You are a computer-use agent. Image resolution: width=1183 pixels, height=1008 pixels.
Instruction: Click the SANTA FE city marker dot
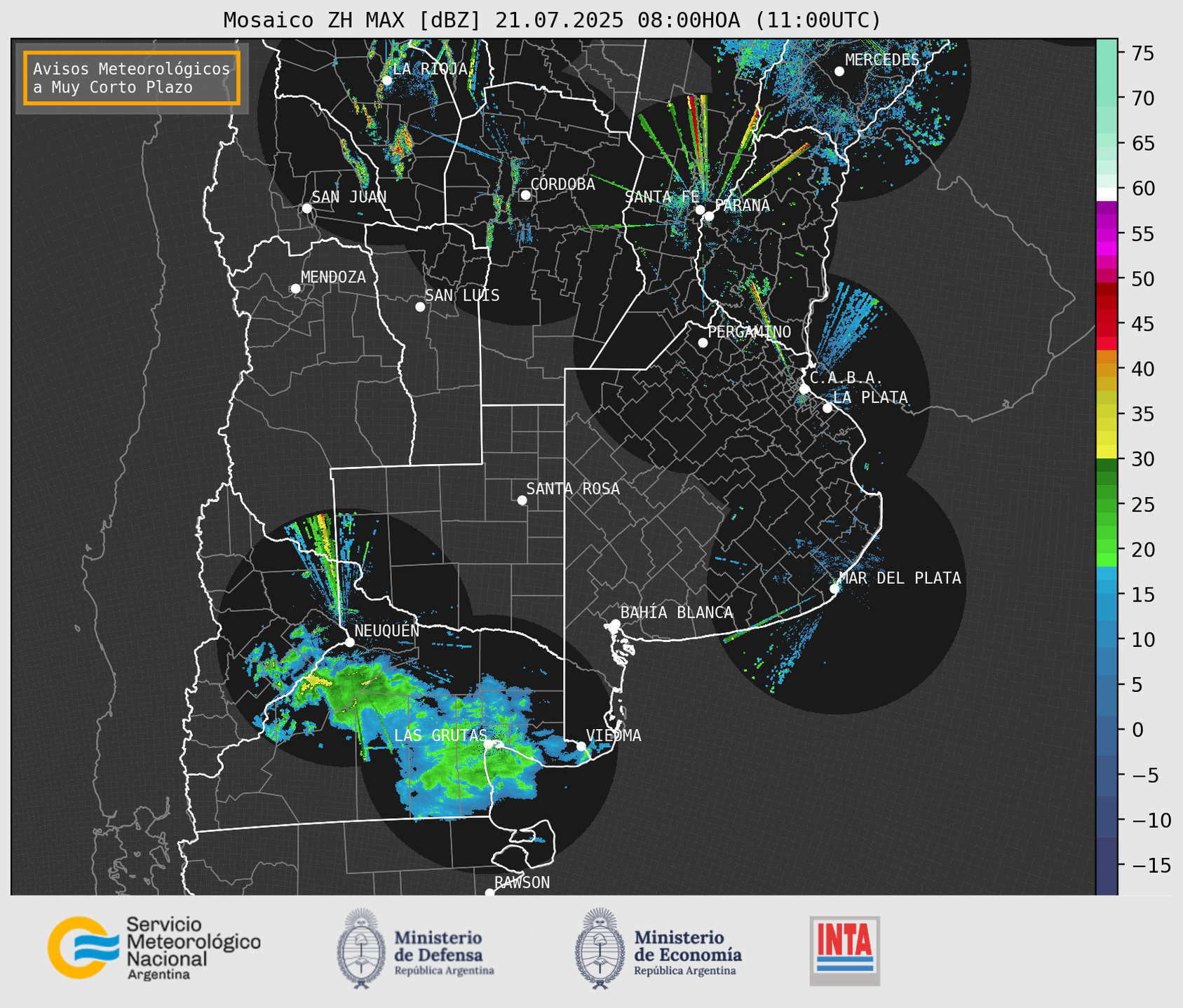click(700, 210)
